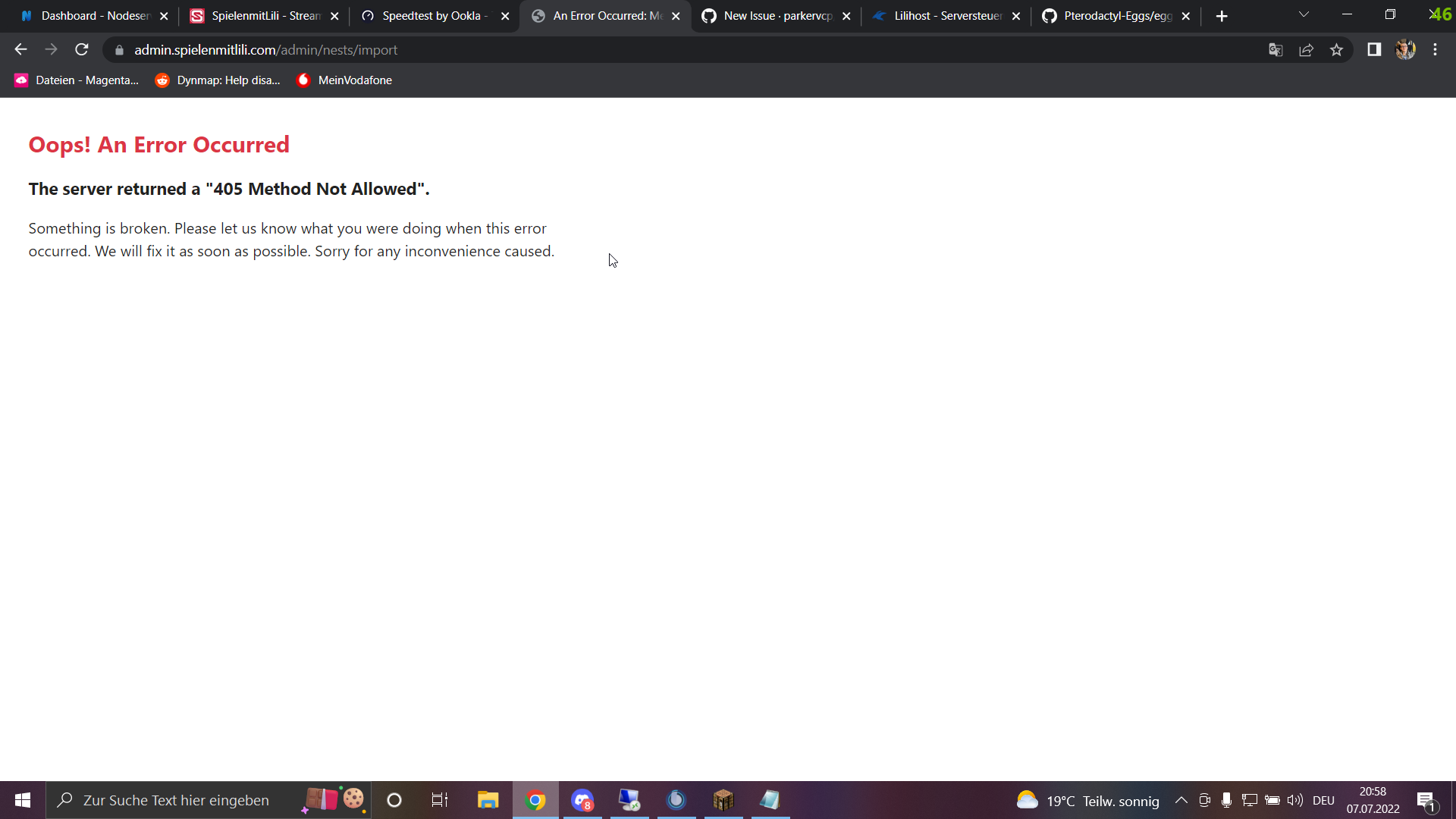Open the Chrome three-dot menu
The image size is (1456, 819).
pos(1436,49)
